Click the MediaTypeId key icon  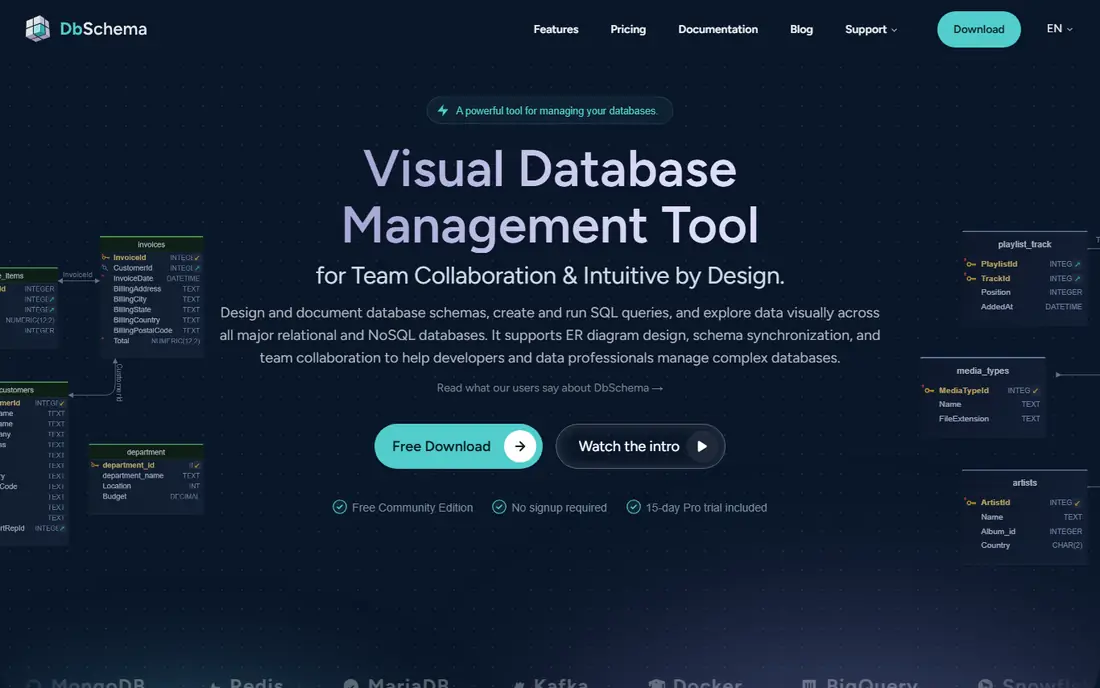point(929,391)
